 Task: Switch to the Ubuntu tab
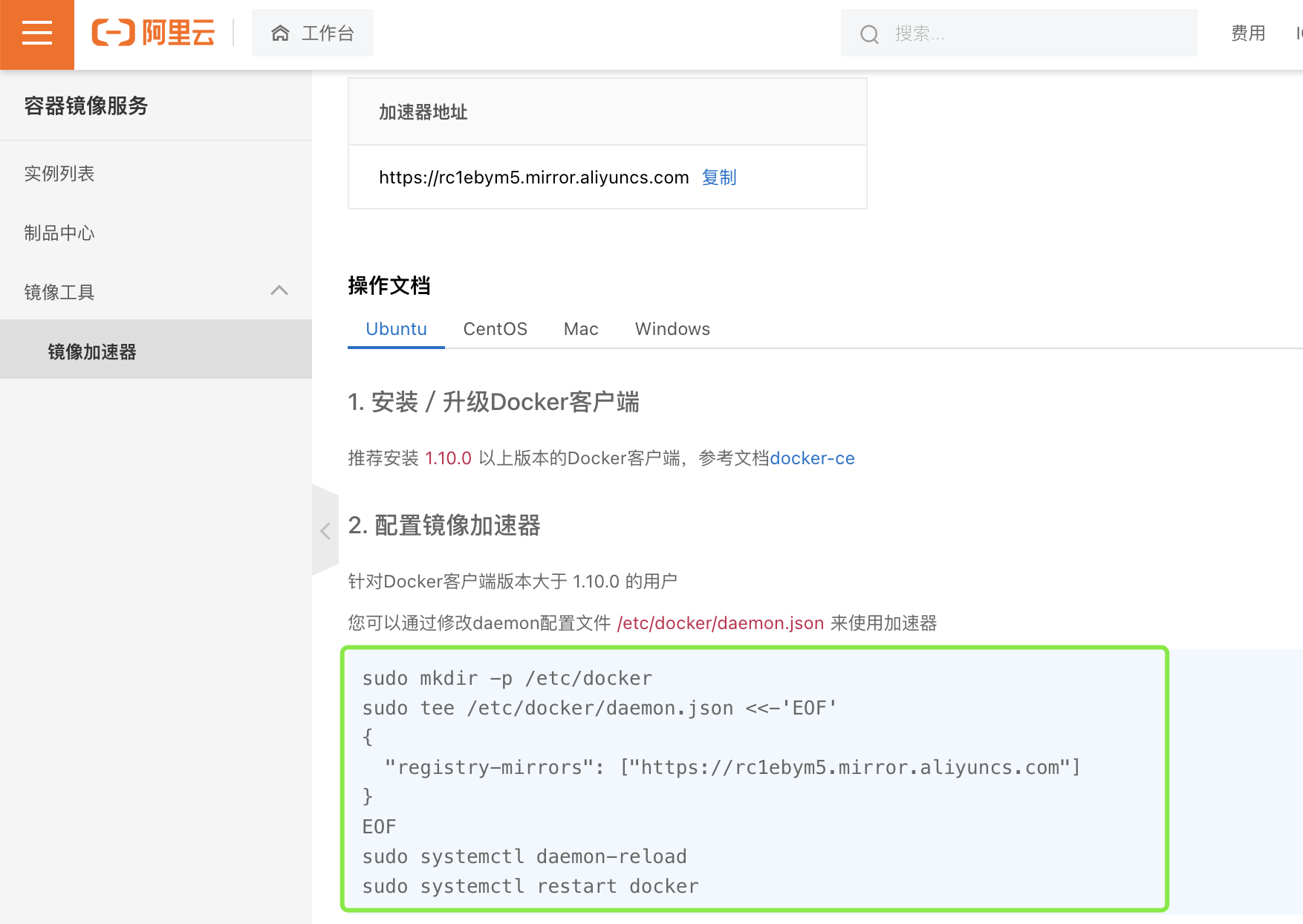pos(396,329)
